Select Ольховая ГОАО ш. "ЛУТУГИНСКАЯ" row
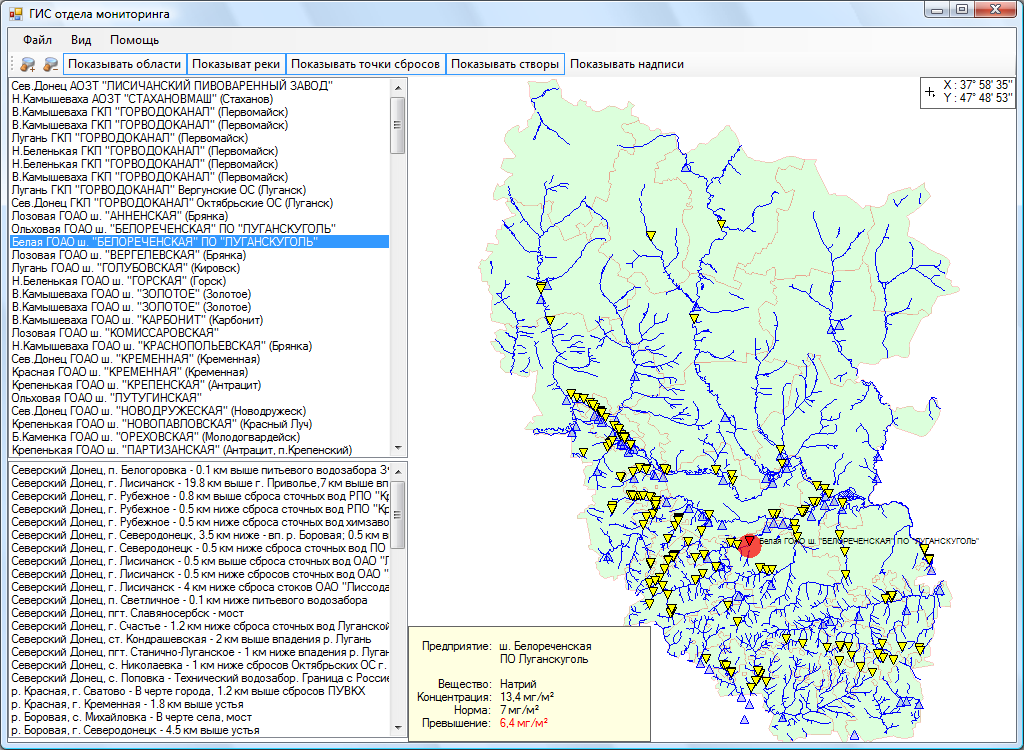1024x750 pixels. [200, 397]
